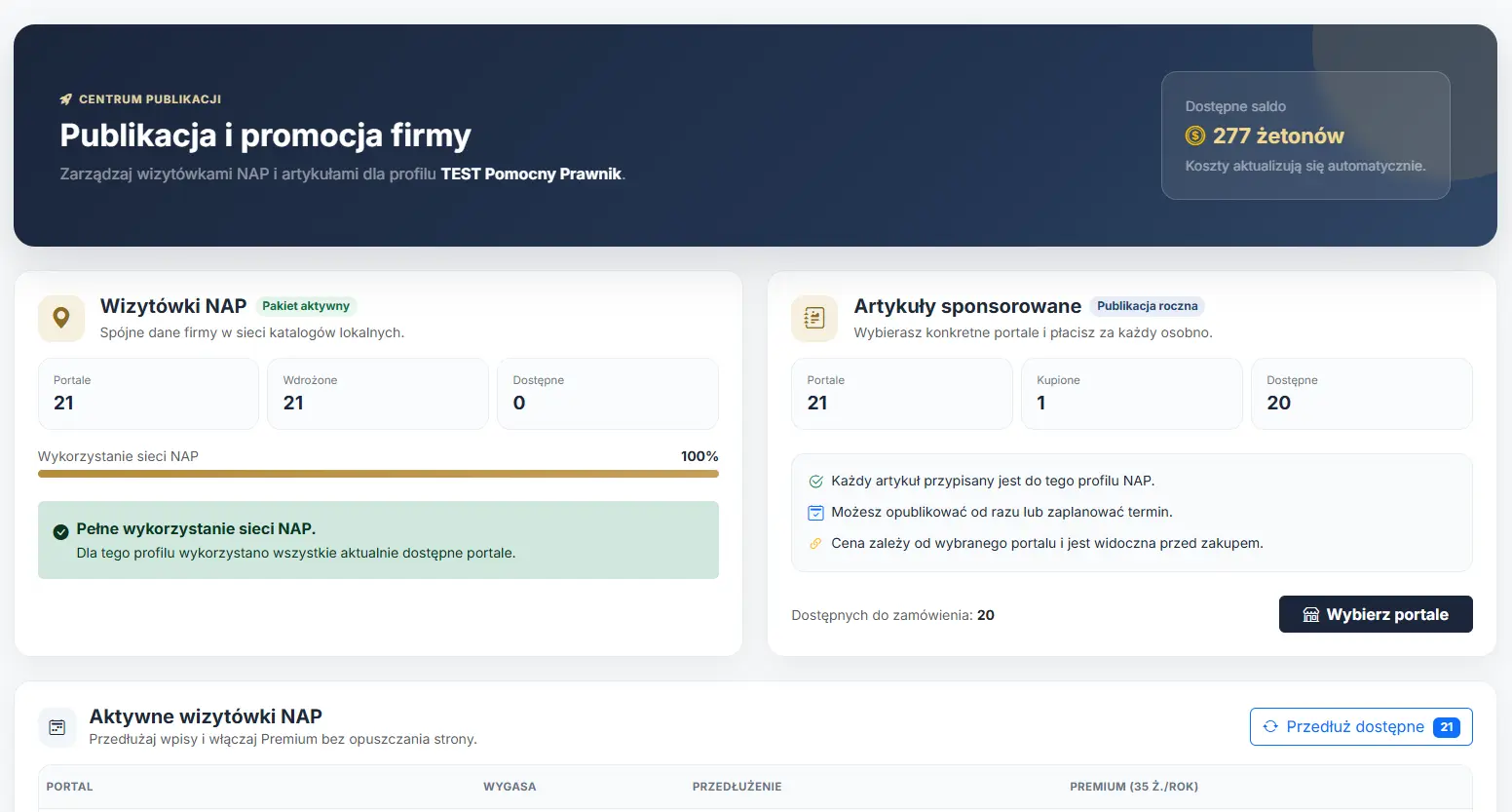Open portal selection with Wybierz portale
Screen dimensions: 1512x812
click(1376, 614)
